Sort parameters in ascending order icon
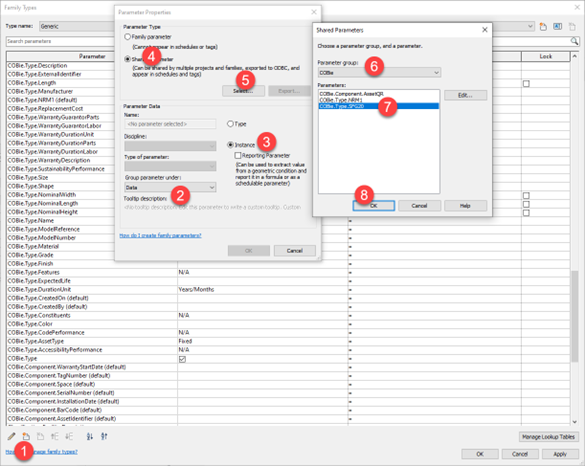 click(90, 436)
